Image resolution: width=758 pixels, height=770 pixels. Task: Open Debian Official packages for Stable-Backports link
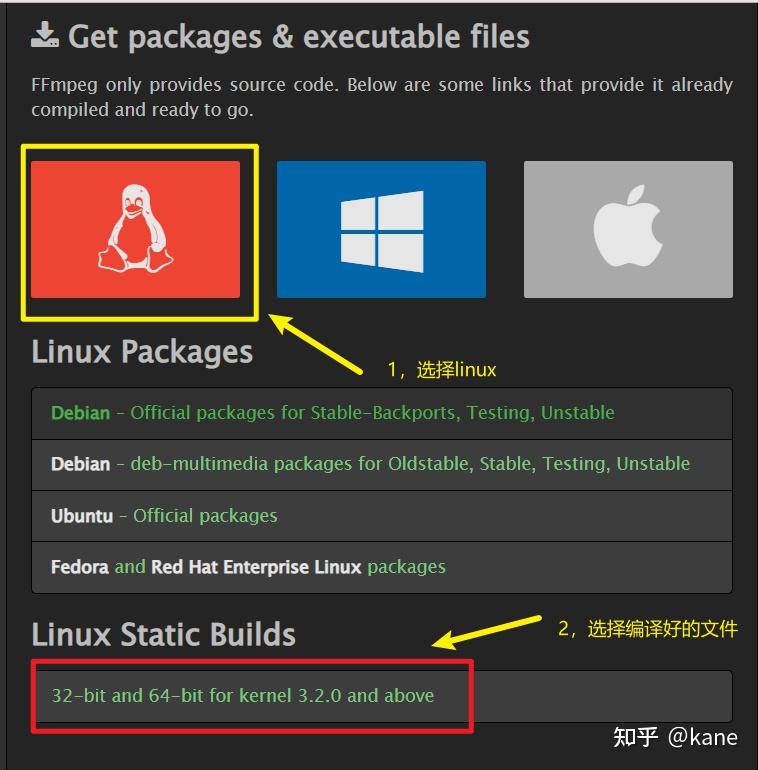[x=332, y=413]
